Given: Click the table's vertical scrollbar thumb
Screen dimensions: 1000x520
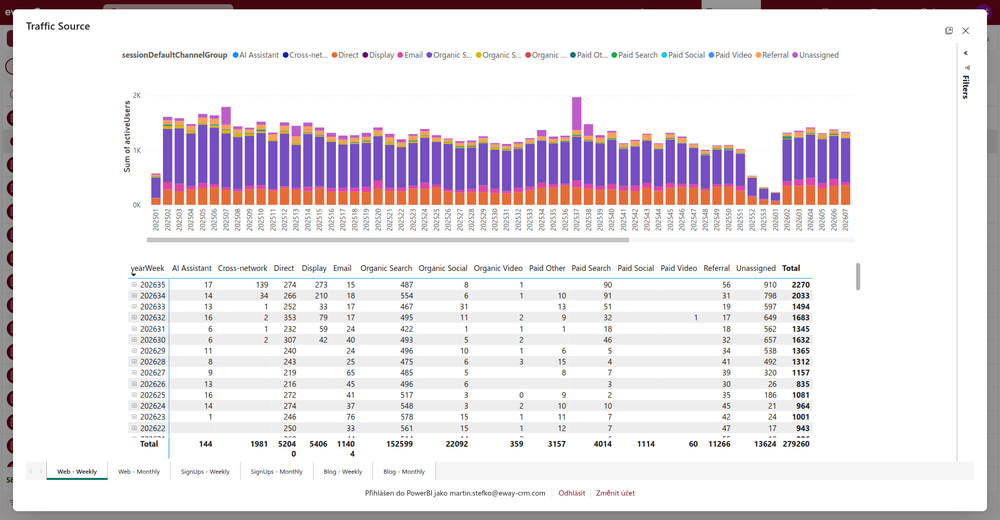Looking at the screenshot, I should click(858, 276).
